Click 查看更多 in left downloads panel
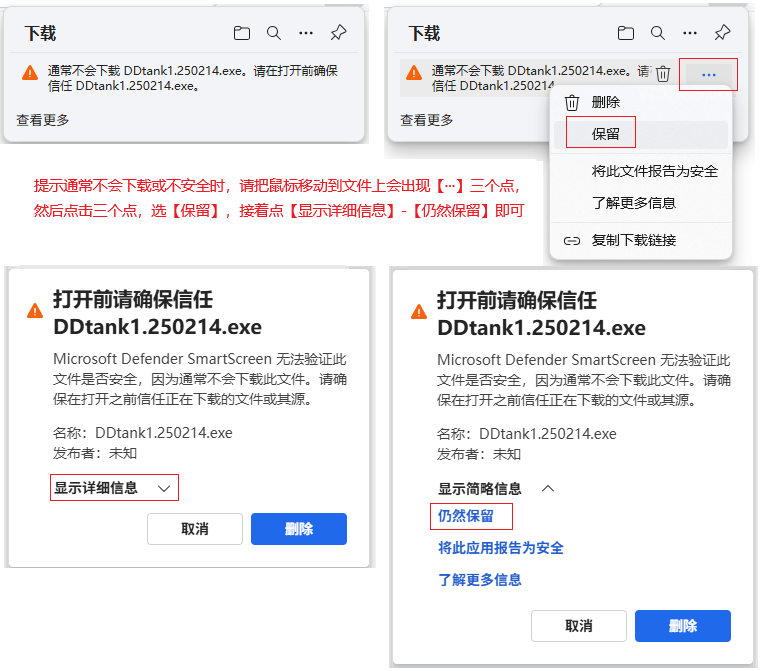The image size is (767, 671). tap(43, 120)
